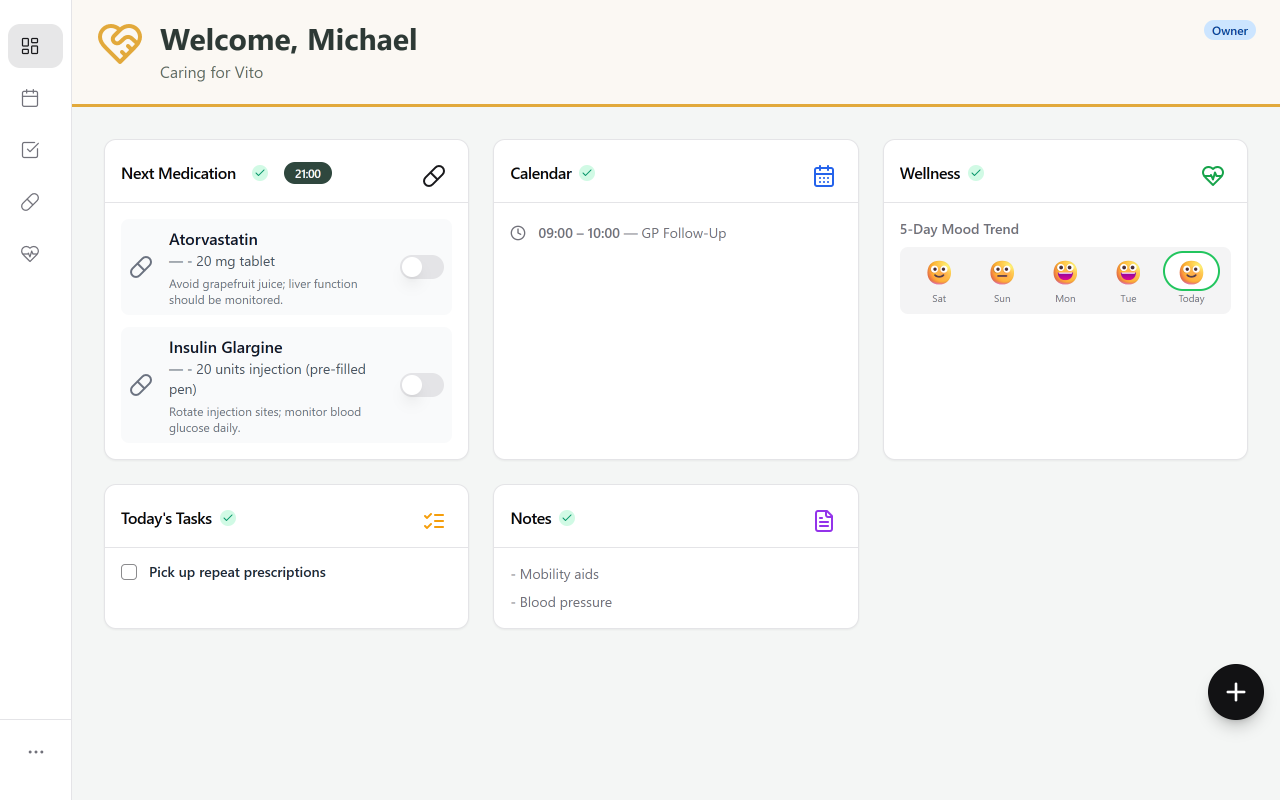The height and width of the screenshot is (800, 1280).
Task: Toggle Insulin Glargine as taken
Action: click(422, 385)
